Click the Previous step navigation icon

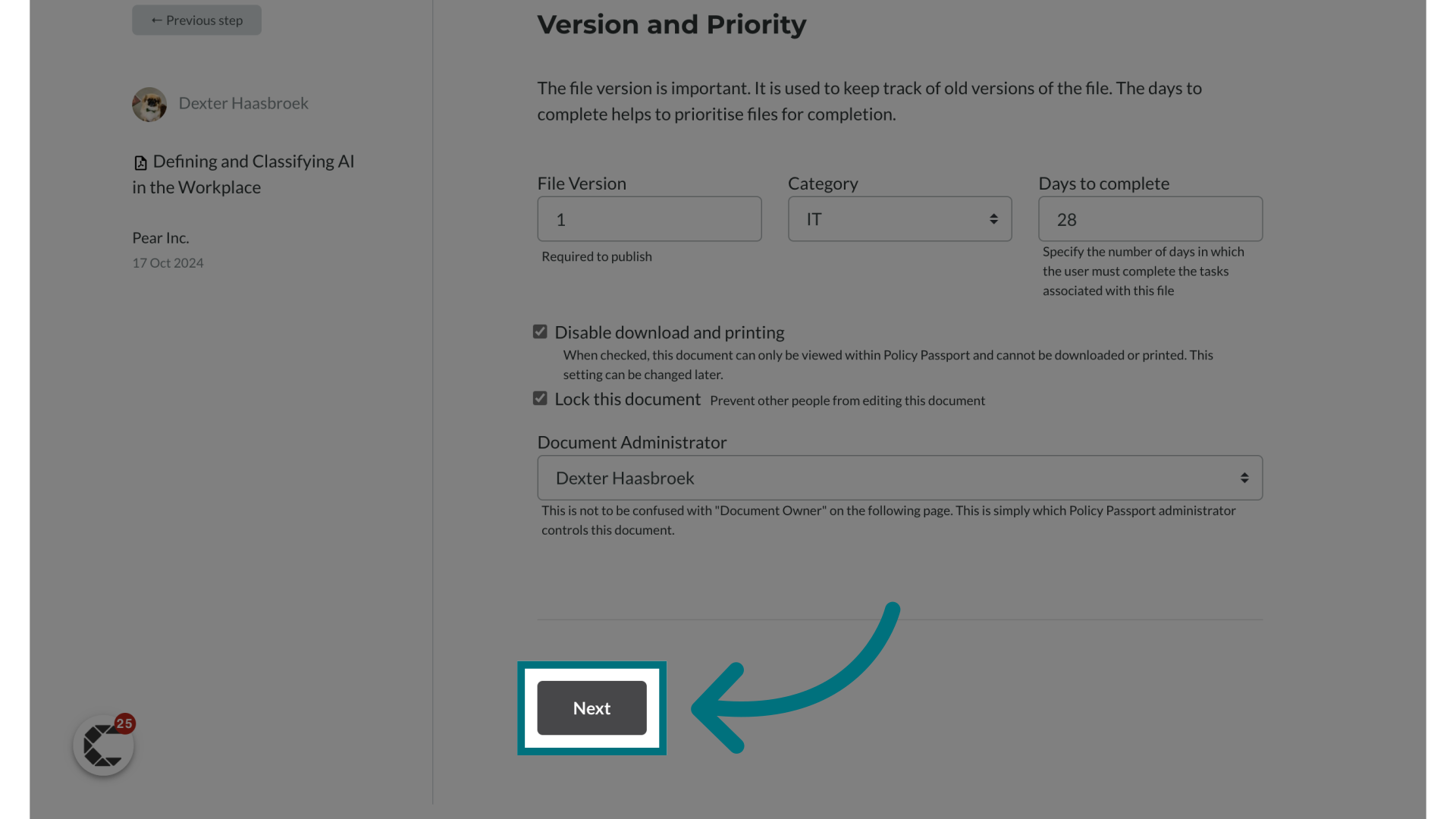(x=157, y=20)
